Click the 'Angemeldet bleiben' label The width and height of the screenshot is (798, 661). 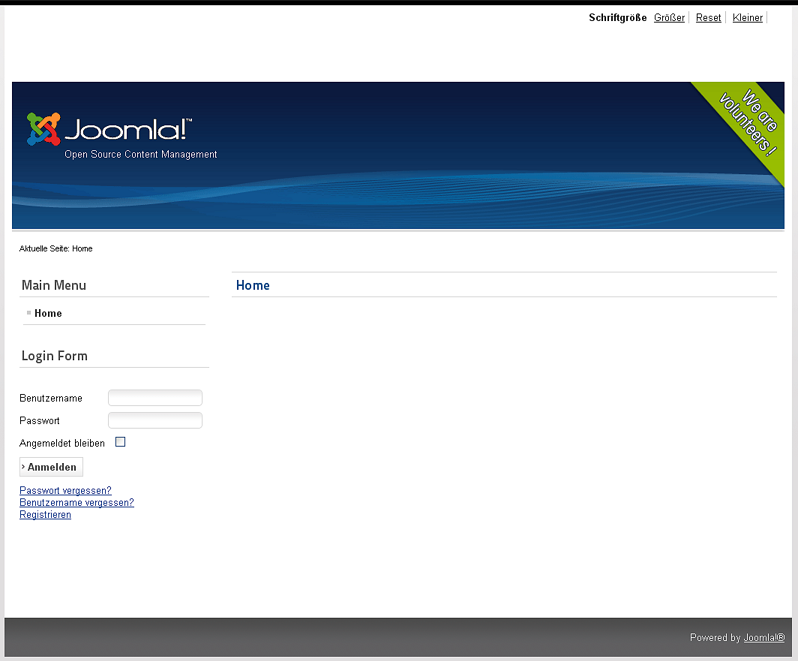[x=62, y=443]
